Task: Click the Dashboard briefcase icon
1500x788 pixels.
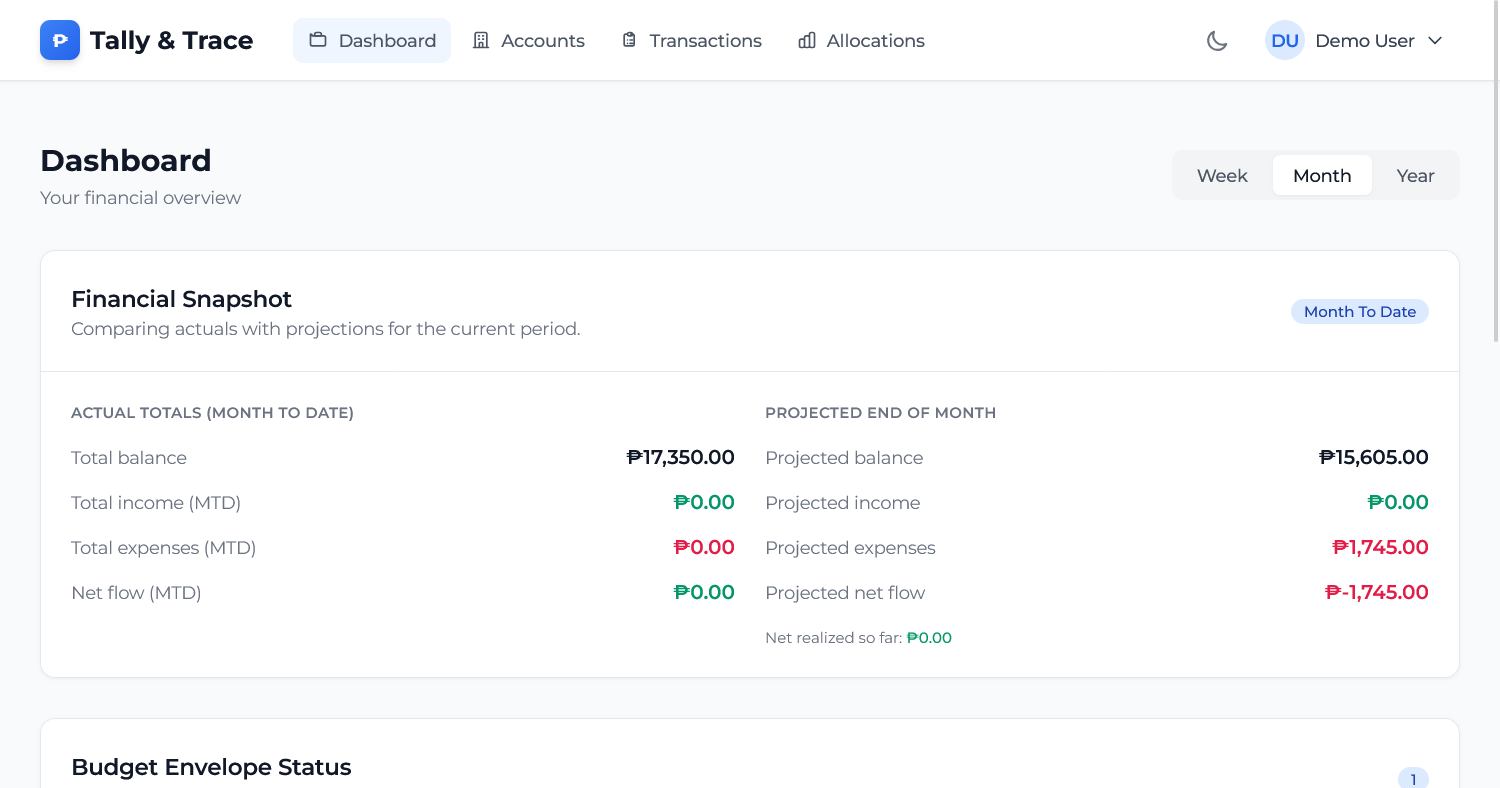Action: click(x=318, y=41)
